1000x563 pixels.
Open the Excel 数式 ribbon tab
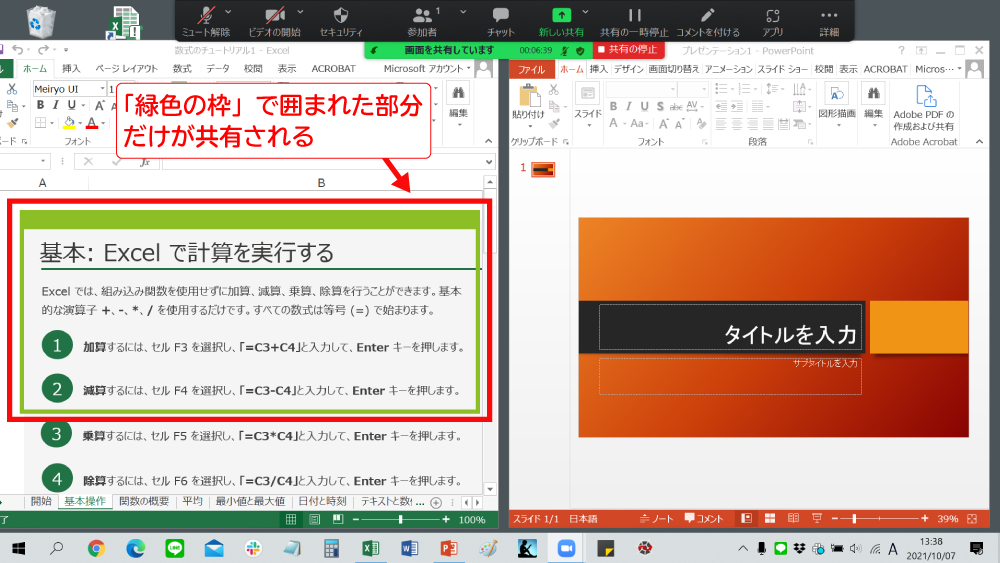tap(182, 69)
